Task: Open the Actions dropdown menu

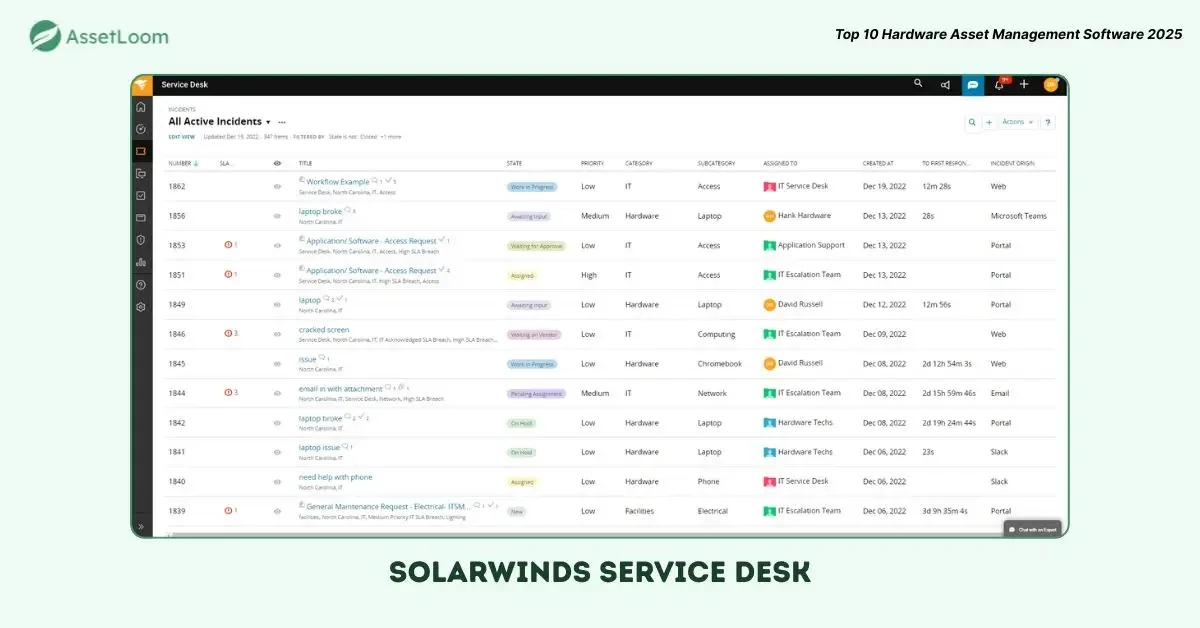Action: (x=1018, y=122)
